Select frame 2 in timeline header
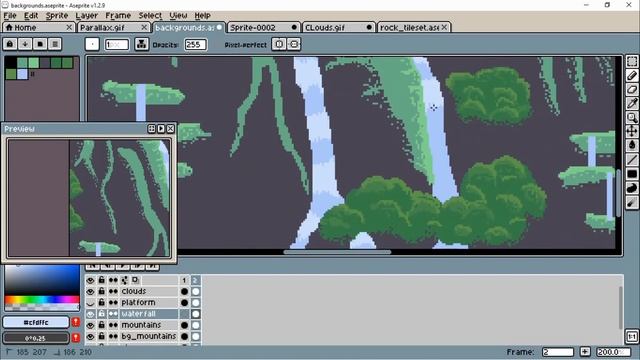Screen dimensions: 640x360 pos(196,280)
